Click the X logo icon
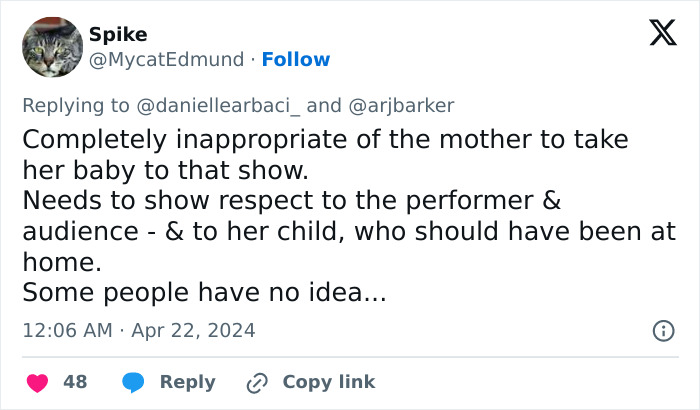 [656, 34]
